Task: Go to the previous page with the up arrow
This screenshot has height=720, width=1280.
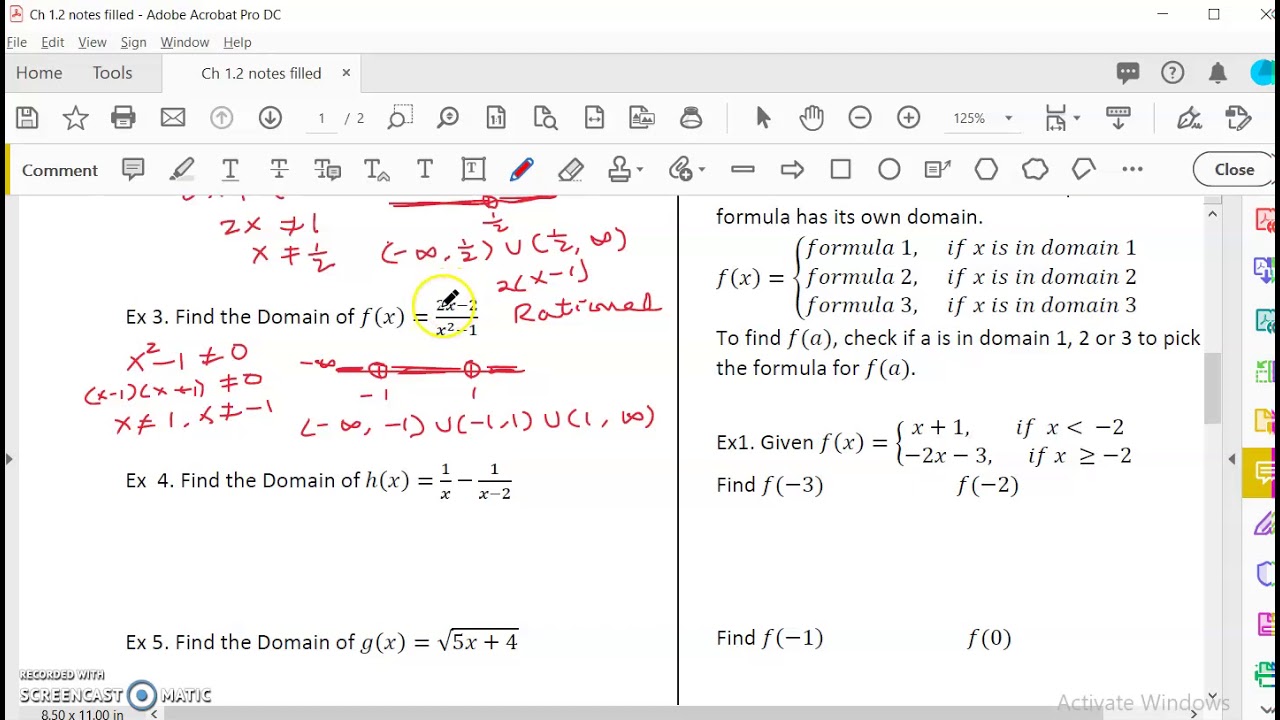Action: click(222, 118)
